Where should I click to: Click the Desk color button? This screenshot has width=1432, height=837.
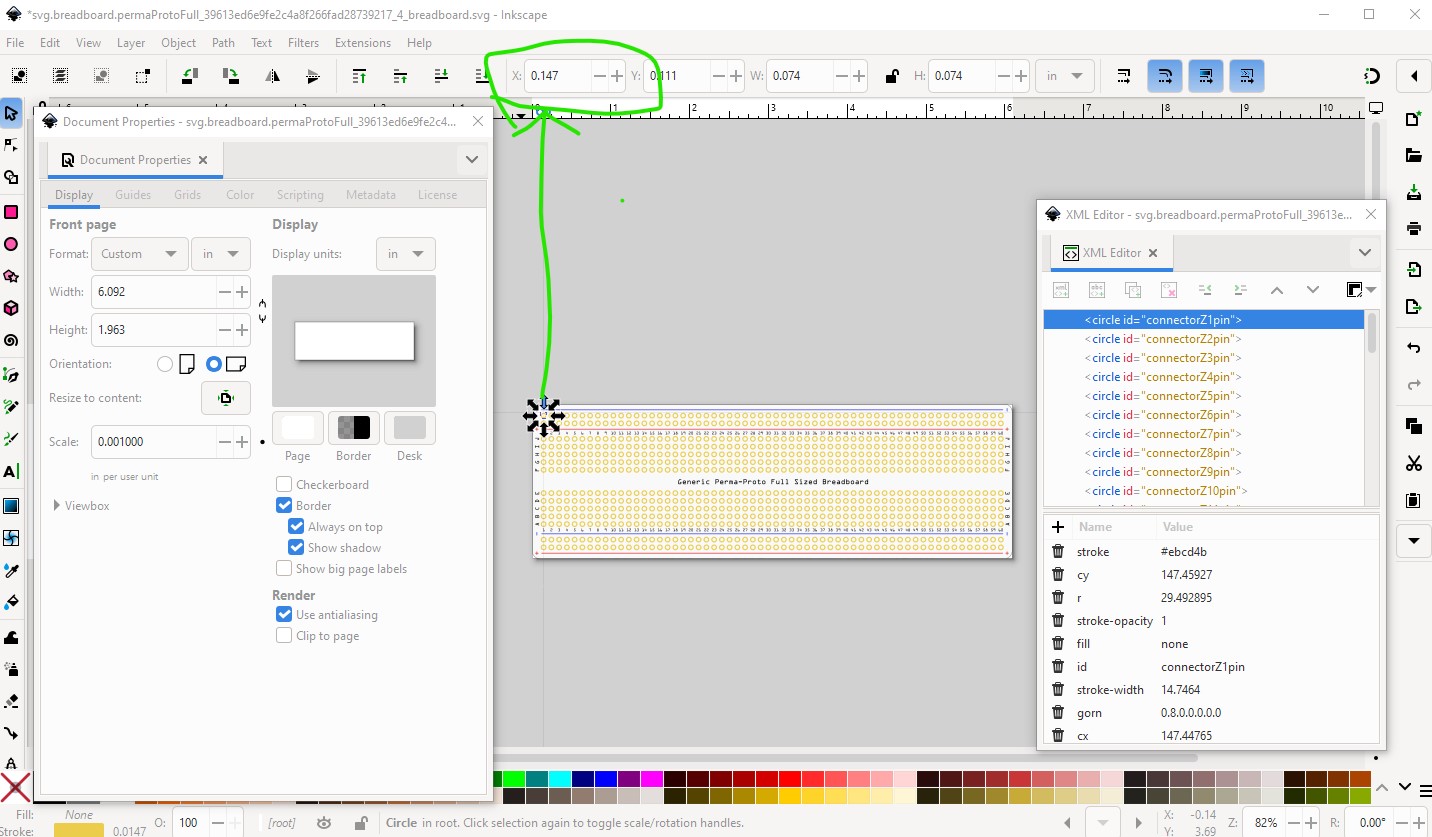[x=410, y=428]
